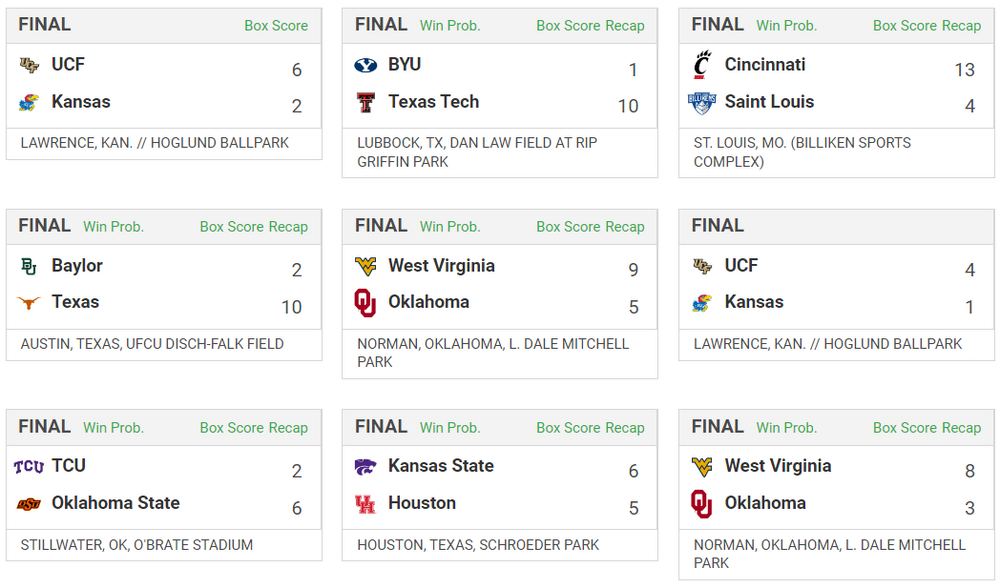The image size is (1000, 588).
Task: Read Recap of TCU vs Oklahoma State
Action: tap(288, 428)
